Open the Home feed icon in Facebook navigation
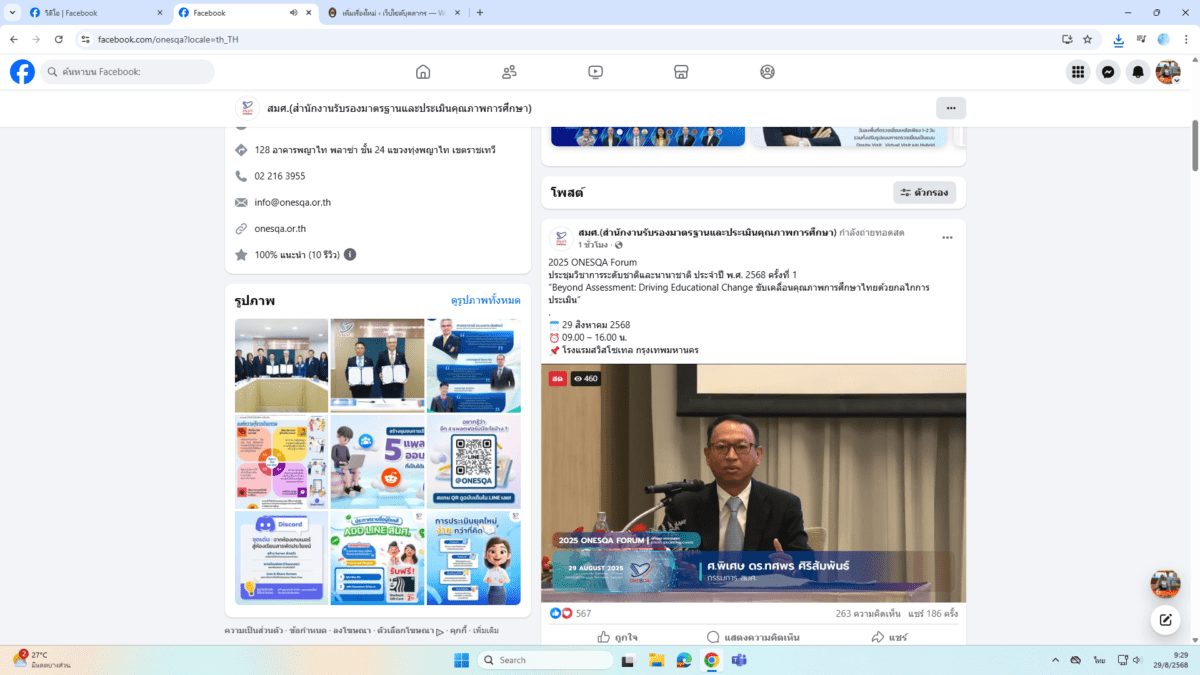Image resolution: width=1200 pixels, height=675 pixels. [x=423, y=72]
